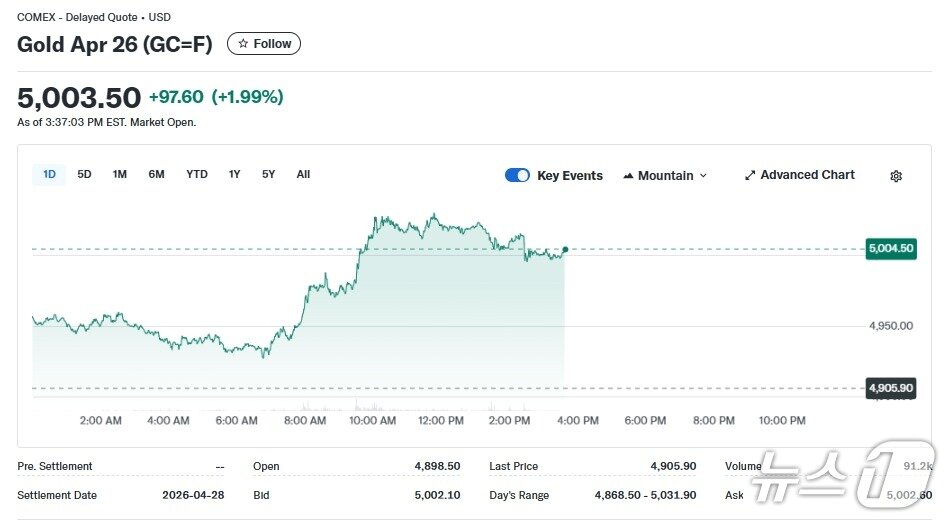The image size is (949, 522).
Task: Click the star icon in Follow button
Action: click(x=243, y=44)
